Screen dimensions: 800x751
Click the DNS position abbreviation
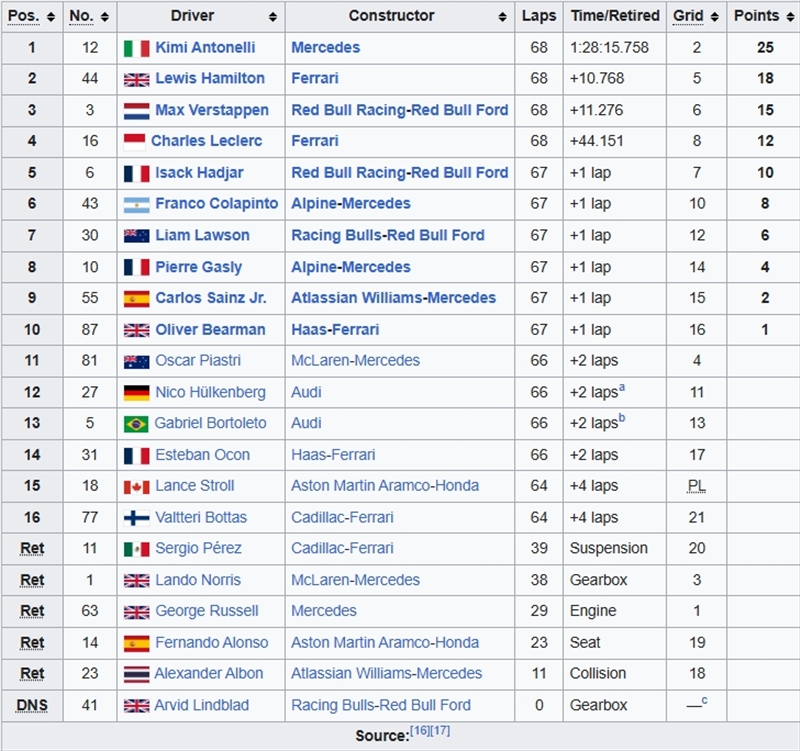[x=32, y=705]
